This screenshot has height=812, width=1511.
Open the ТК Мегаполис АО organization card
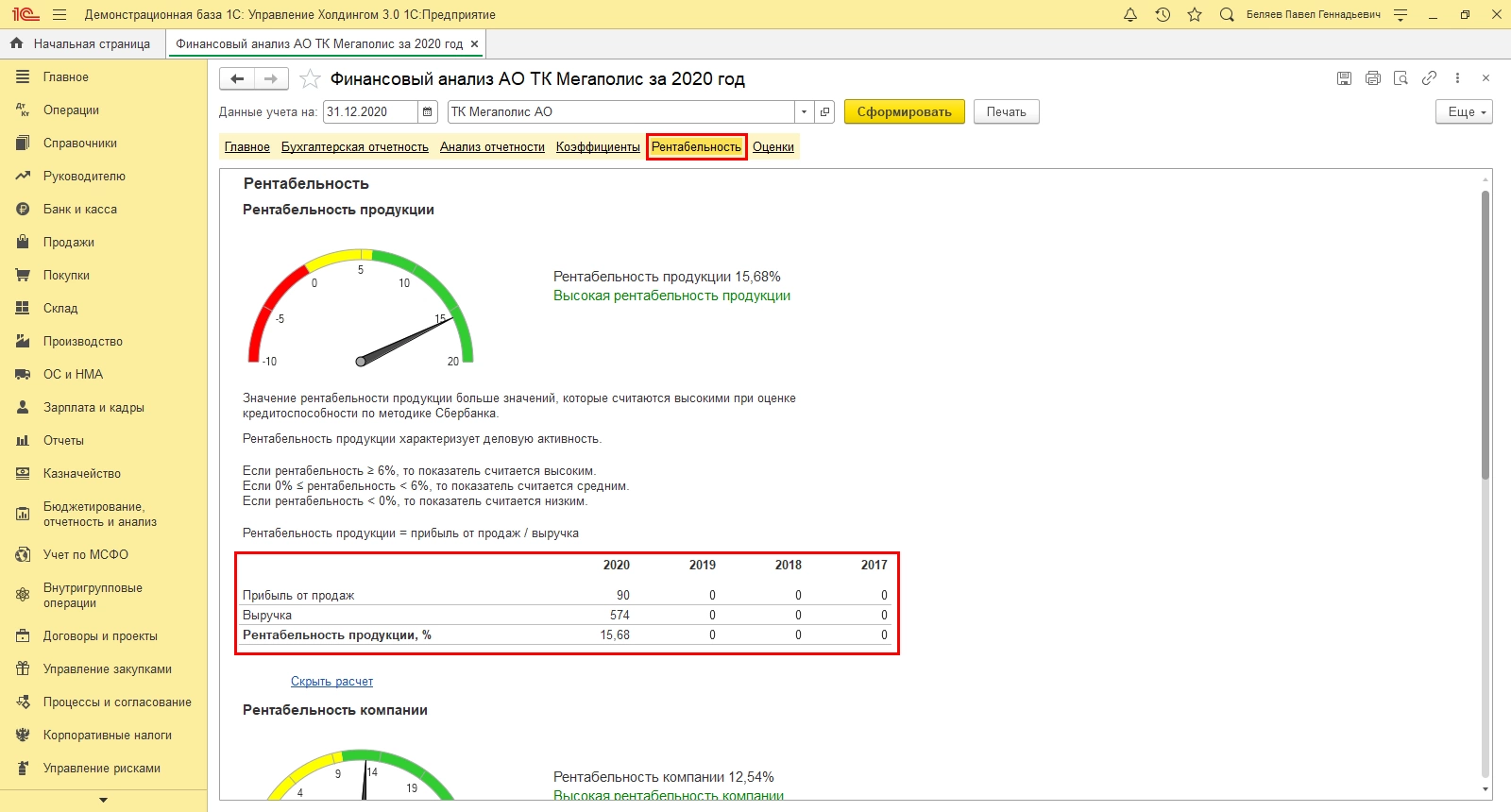click(824, 111)
